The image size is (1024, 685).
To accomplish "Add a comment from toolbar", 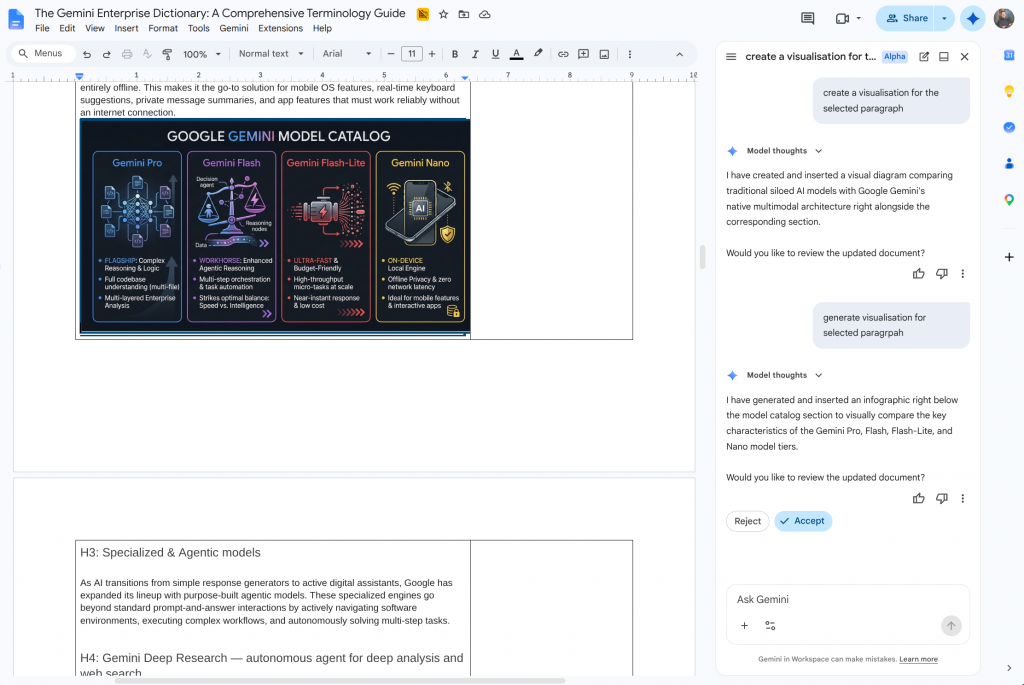I will pyautogui.click(x=583, y=54).
